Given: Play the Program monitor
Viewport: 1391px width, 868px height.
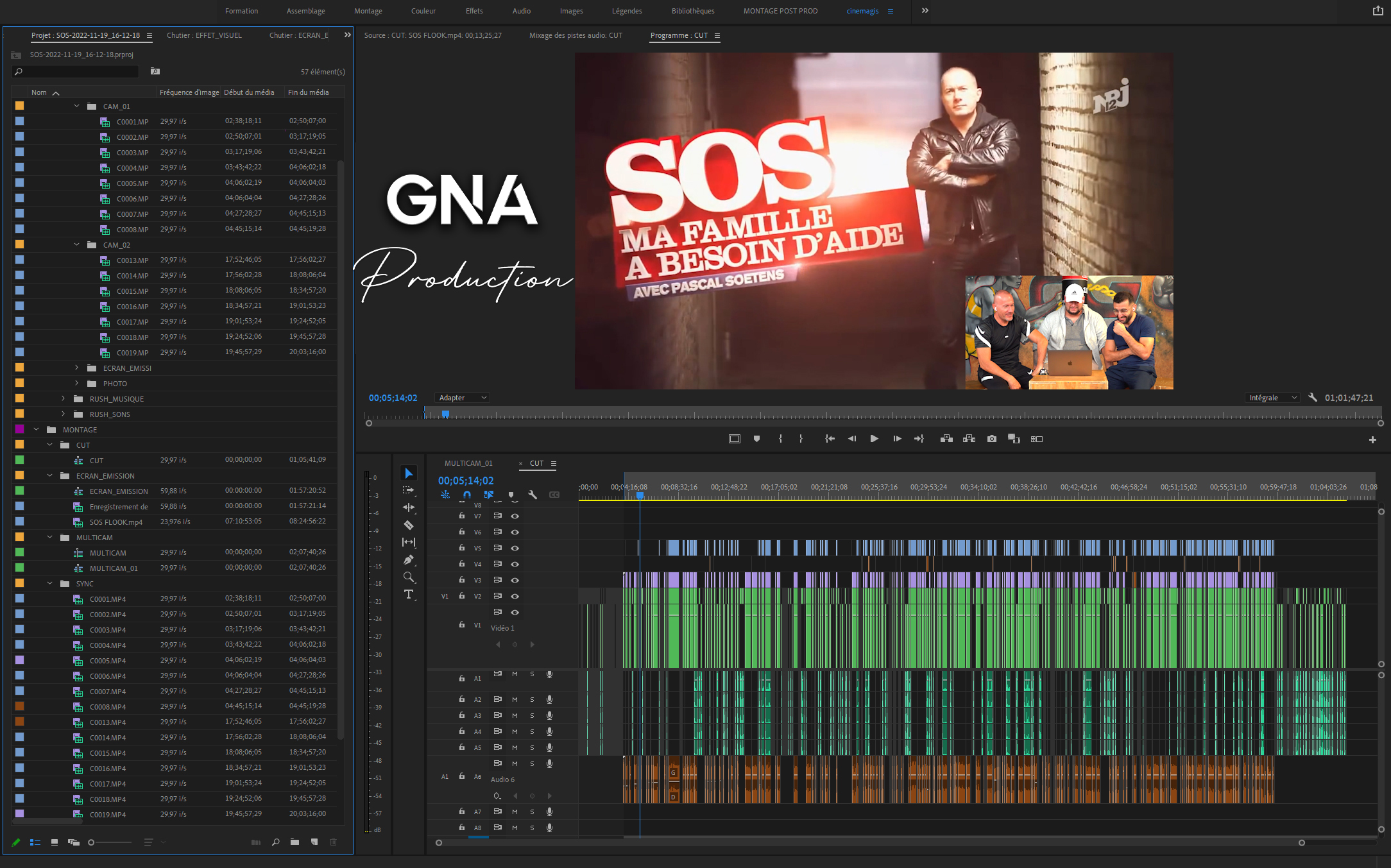Looking at the screenshot, I should [x=874, y=439].
